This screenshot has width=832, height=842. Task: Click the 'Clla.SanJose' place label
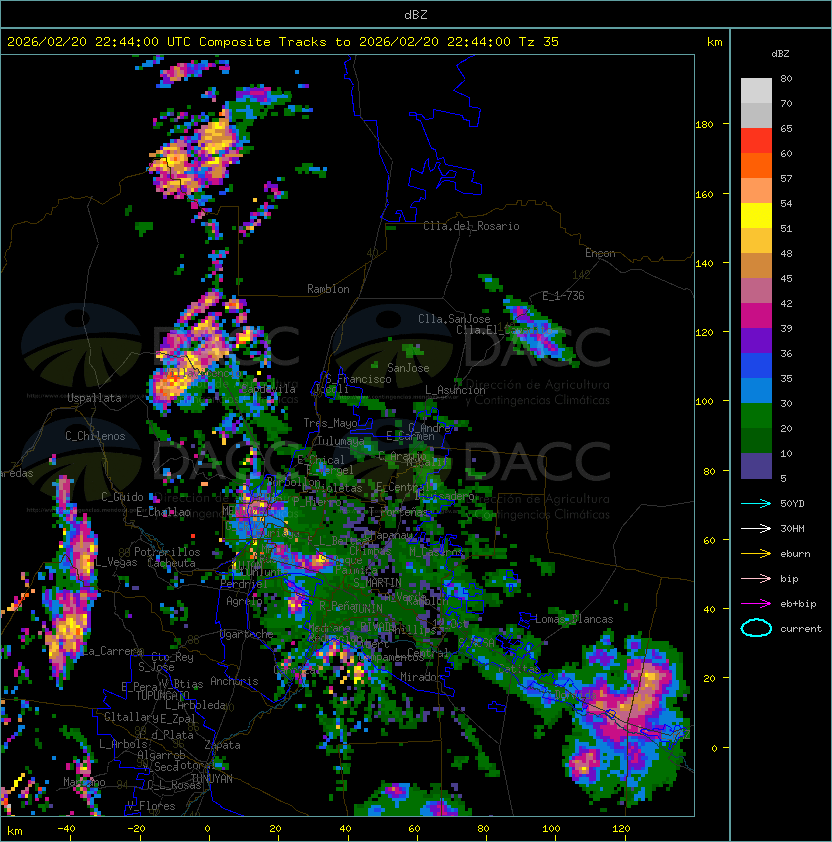click(x=454, y=319)
